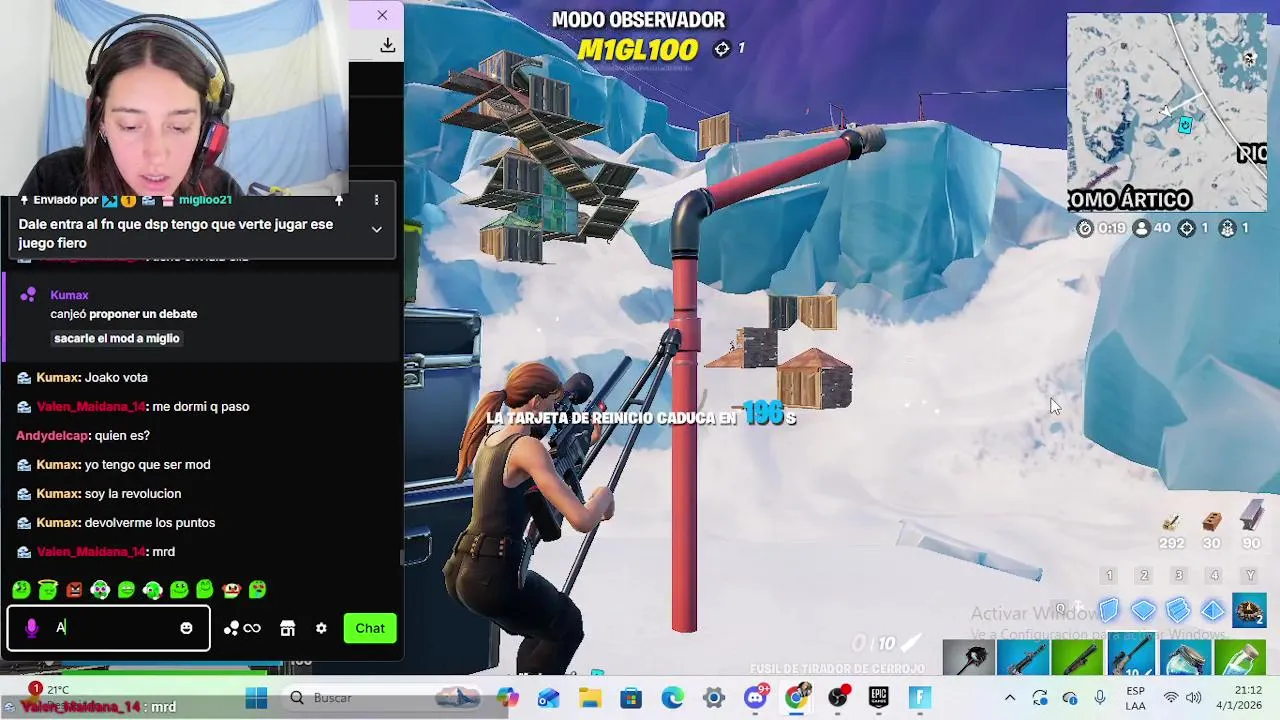Open OBS Studio from the taskbar
Viewport: 1280px width, 720px height.
pos(838,697)
